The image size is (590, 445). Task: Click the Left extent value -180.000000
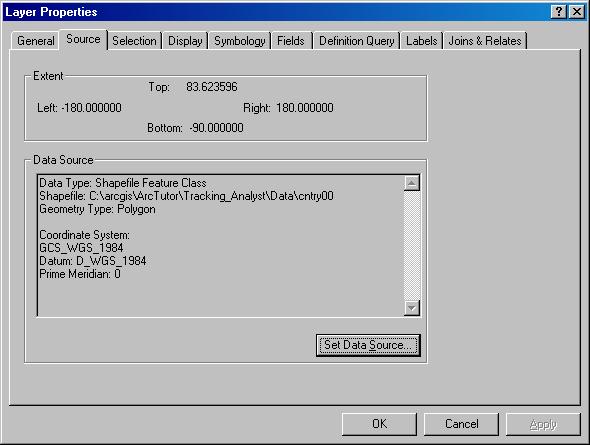pos(91,108)
